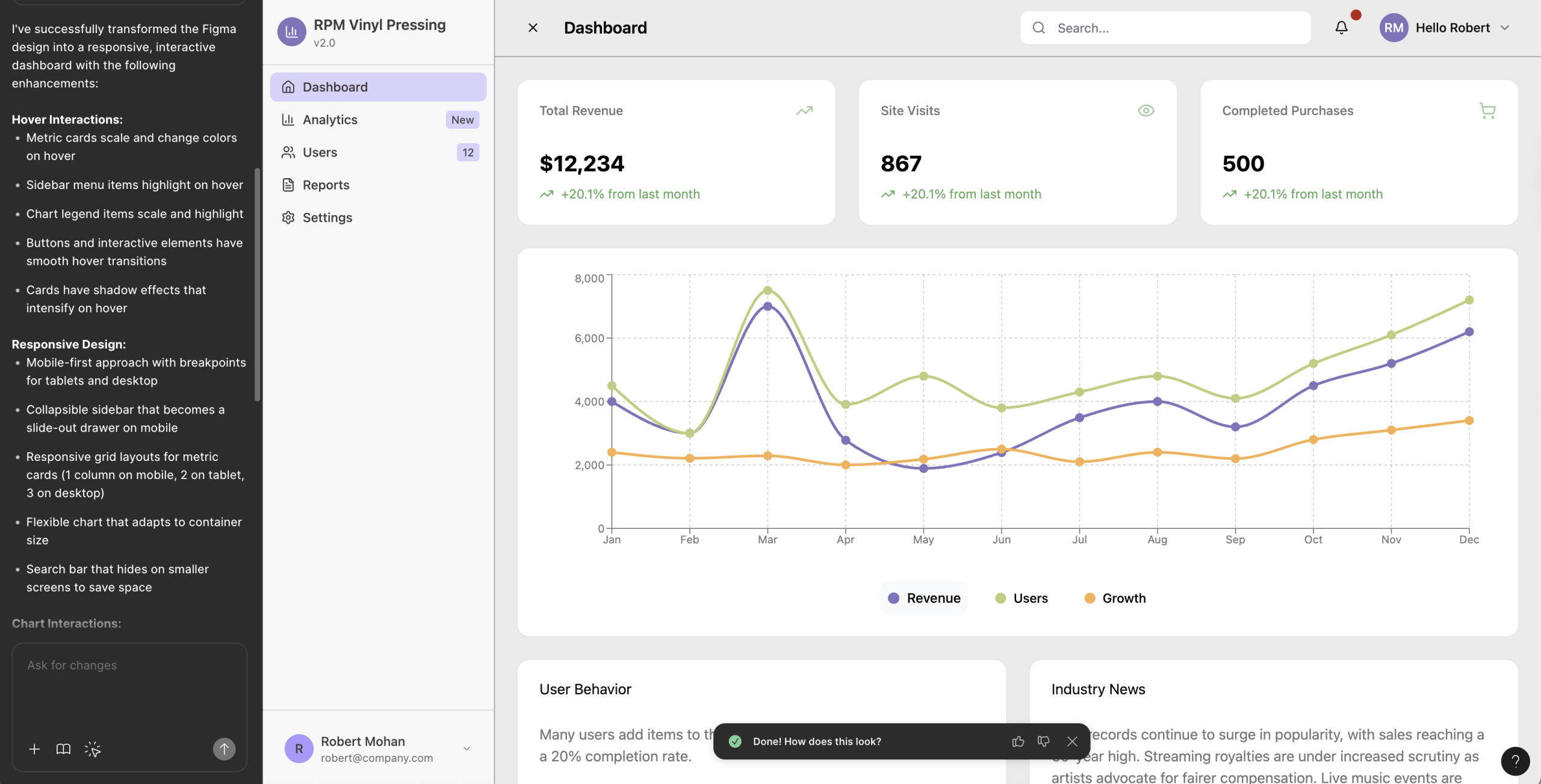This screenshot has width=1541, height=784.
Task: Click the thumbs up feedback icon
Action: coord(1018,741)
